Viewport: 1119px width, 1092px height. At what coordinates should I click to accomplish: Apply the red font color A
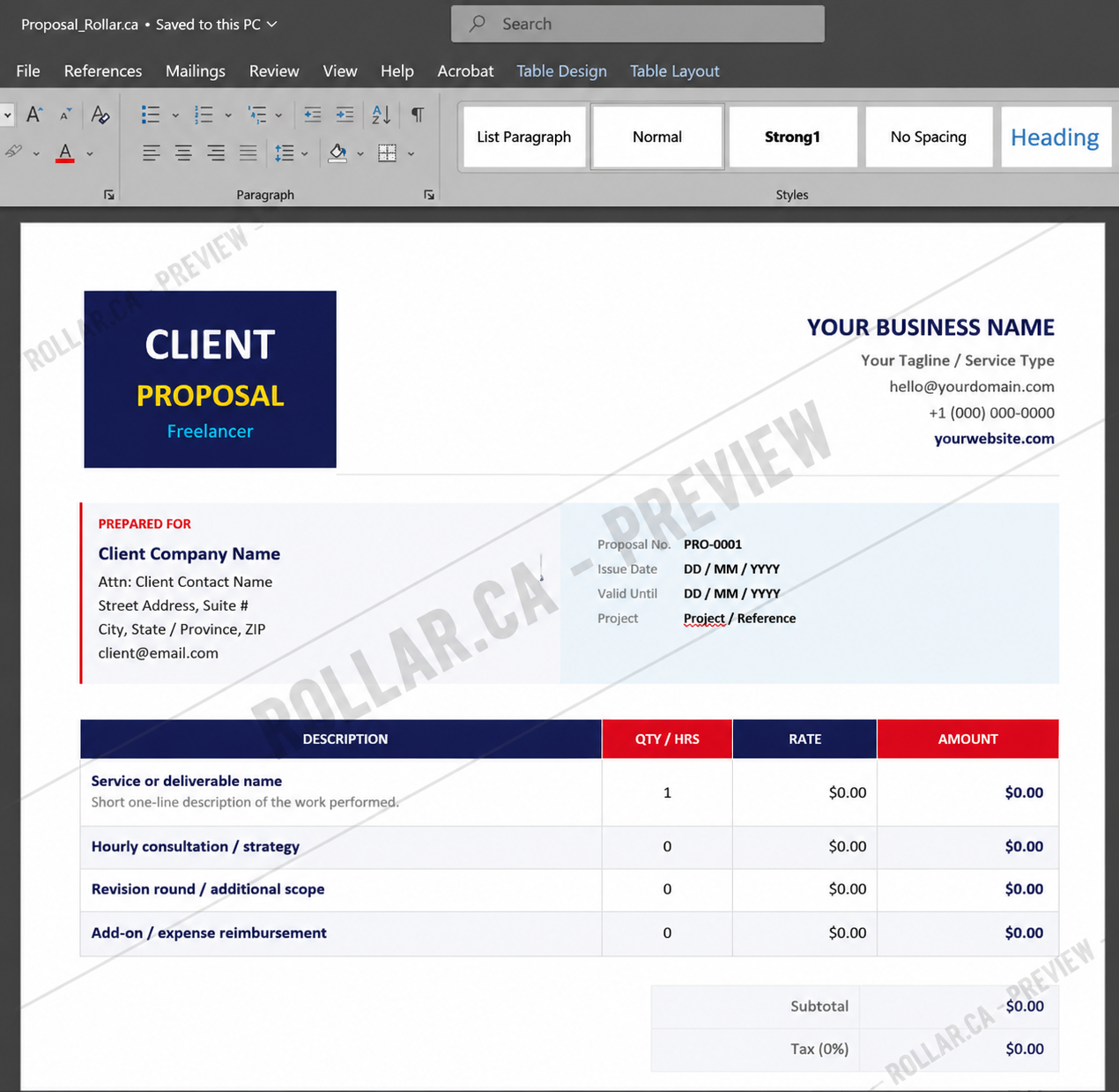click(65, 152)
